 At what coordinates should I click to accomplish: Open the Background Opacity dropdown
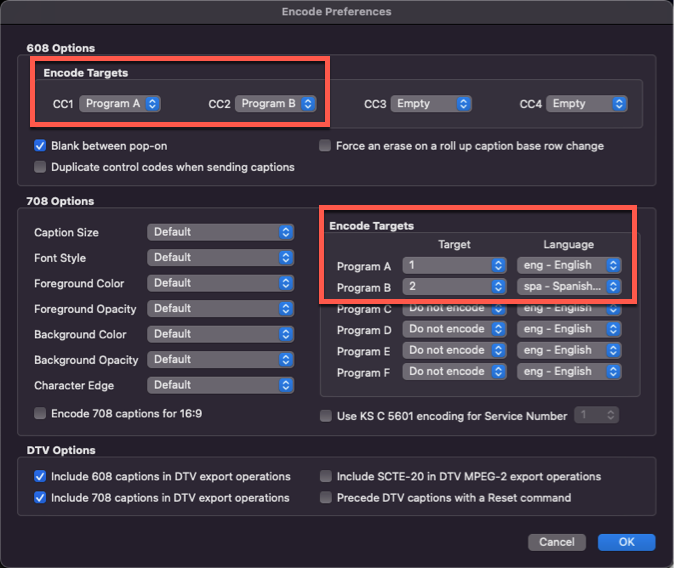[x=220, y=360]
